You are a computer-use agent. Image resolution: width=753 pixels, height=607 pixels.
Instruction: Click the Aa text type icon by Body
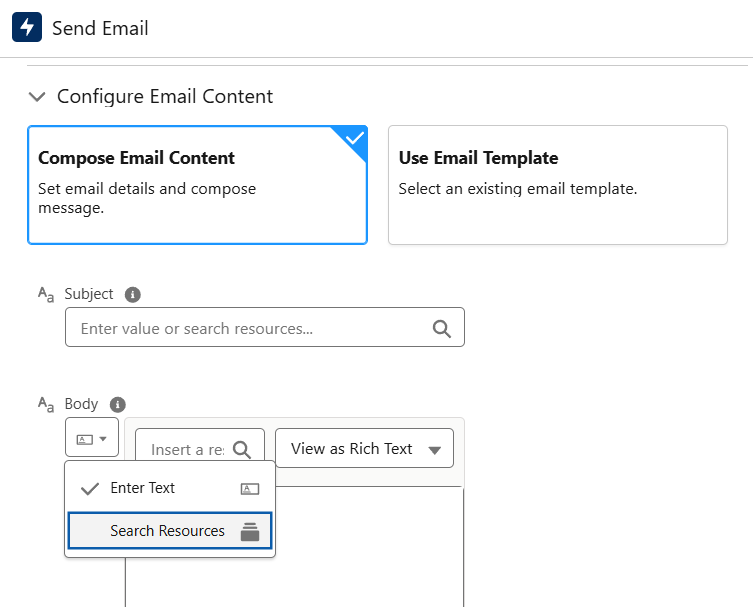(x=46, y=405)
